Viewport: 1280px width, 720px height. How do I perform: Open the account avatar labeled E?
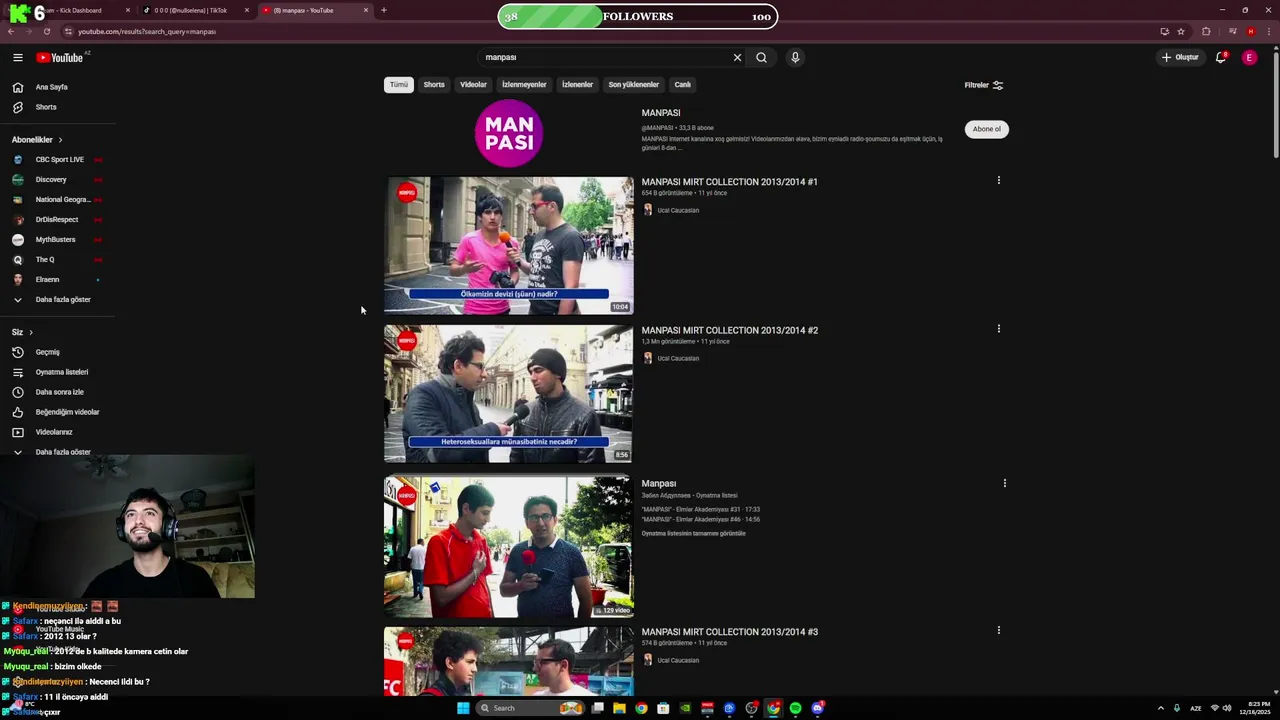(1249, 57)
